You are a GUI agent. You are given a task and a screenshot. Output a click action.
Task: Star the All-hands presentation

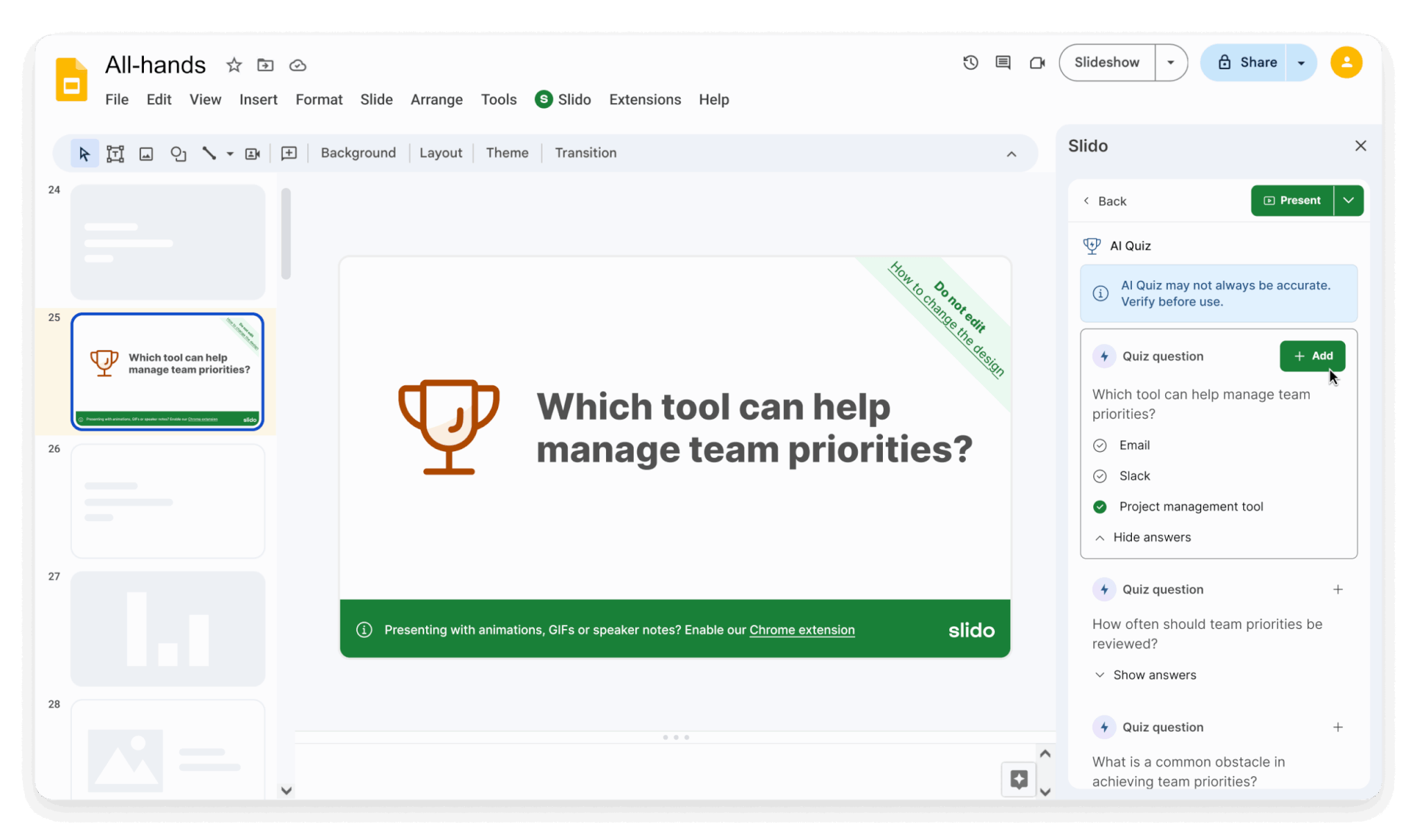233,64
